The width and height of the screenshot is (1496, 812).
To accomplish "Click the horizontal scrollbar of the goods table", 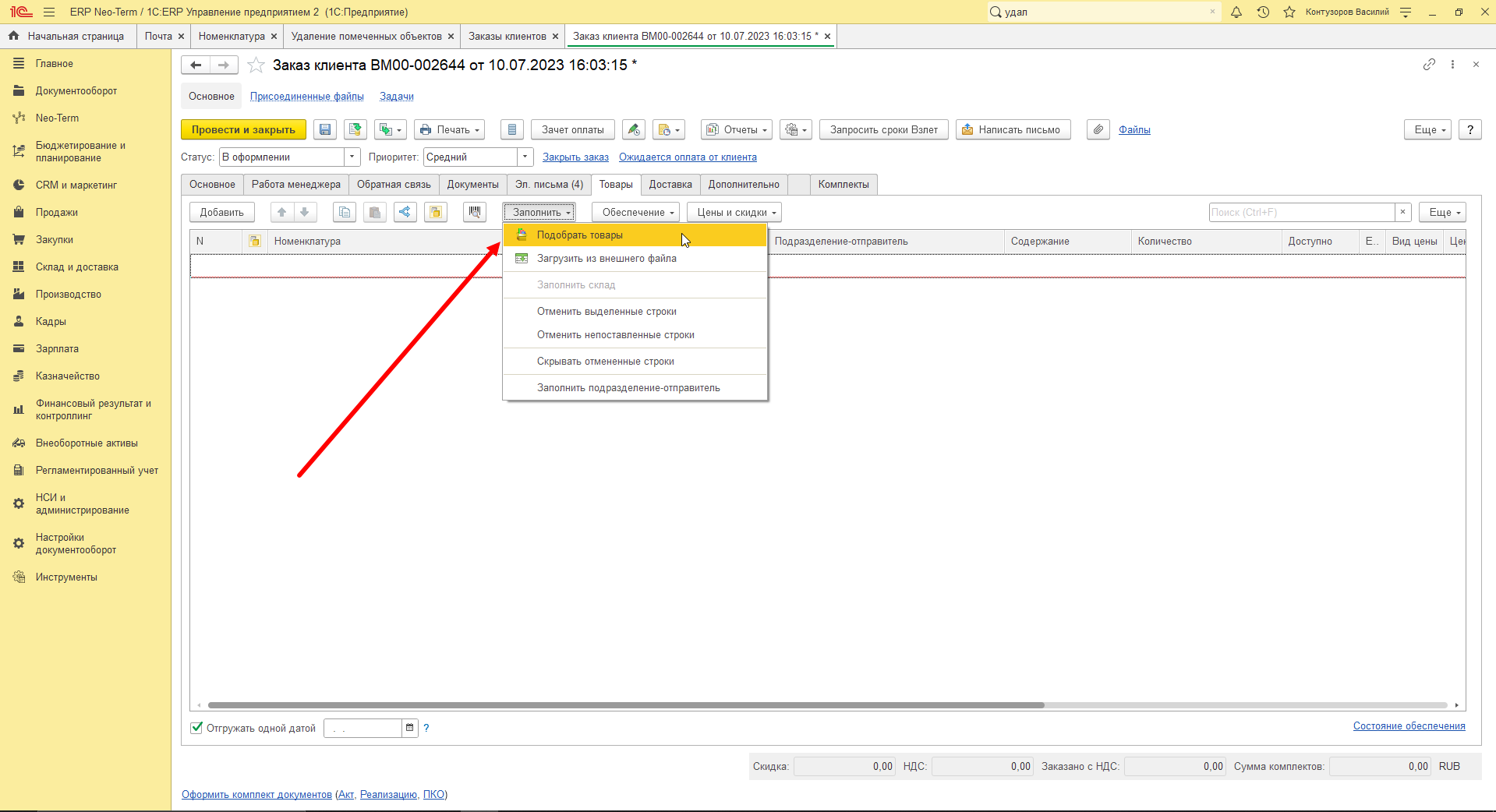I will (626, 705).
